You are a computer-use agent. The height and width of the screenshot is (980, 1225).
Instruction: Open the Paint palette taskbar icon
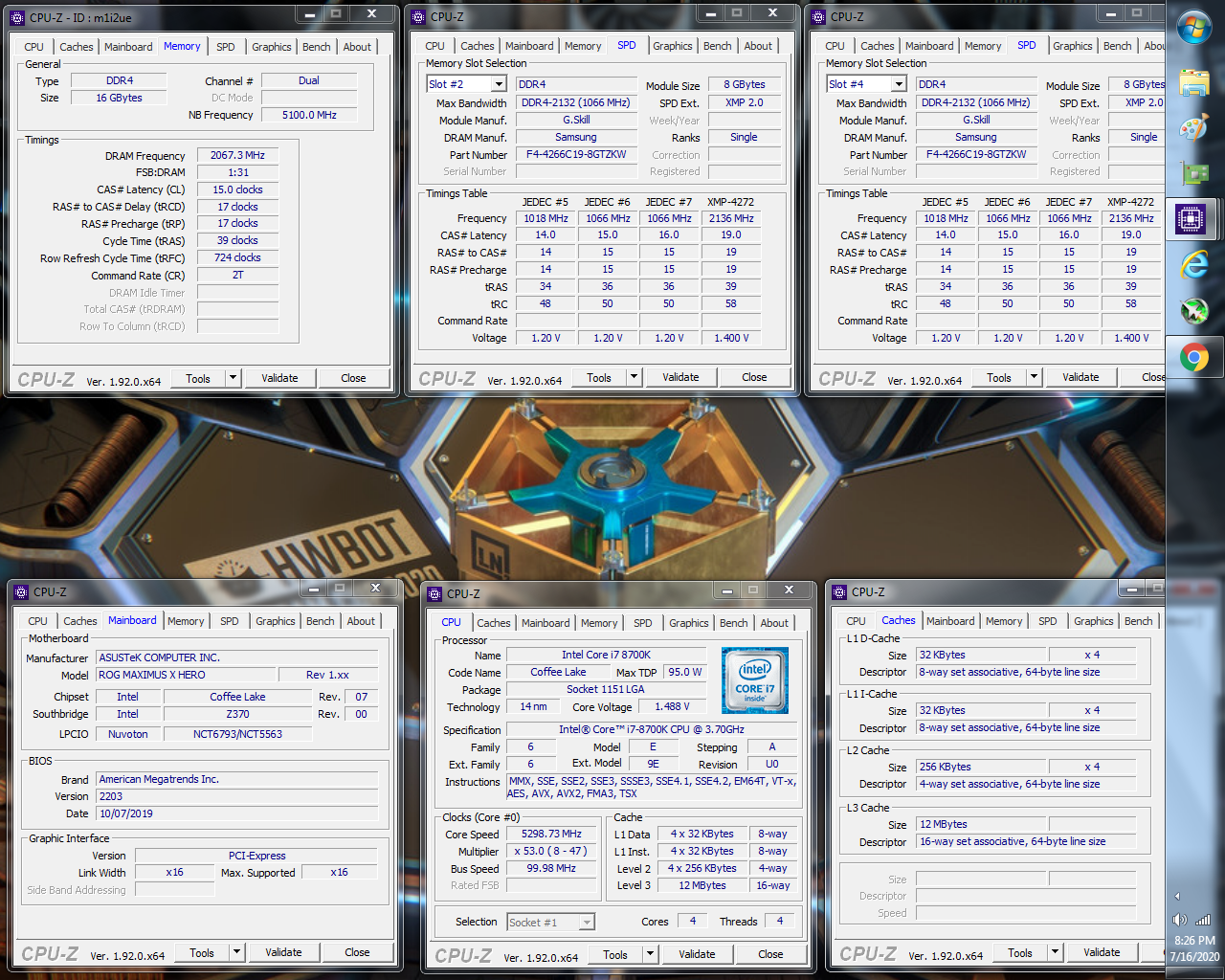(x=1194, y=128)
